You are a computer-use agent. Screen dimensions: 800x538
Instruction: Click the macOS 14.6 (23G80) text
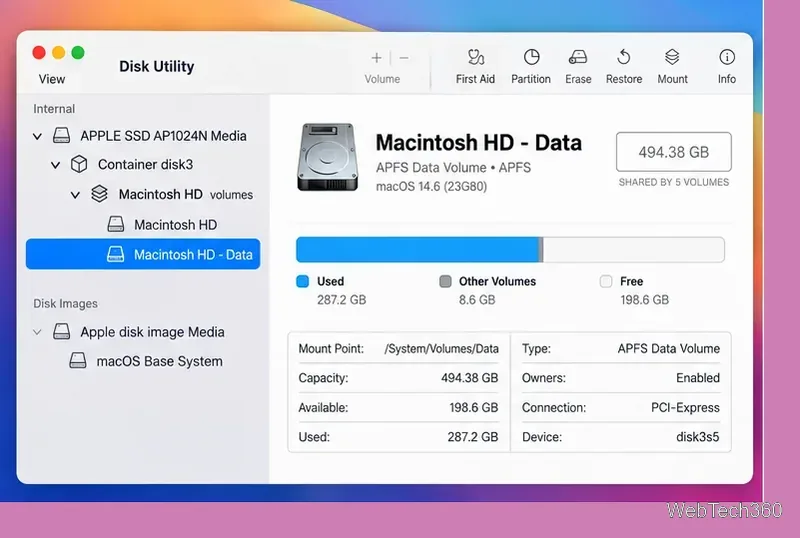pos(431,186)
